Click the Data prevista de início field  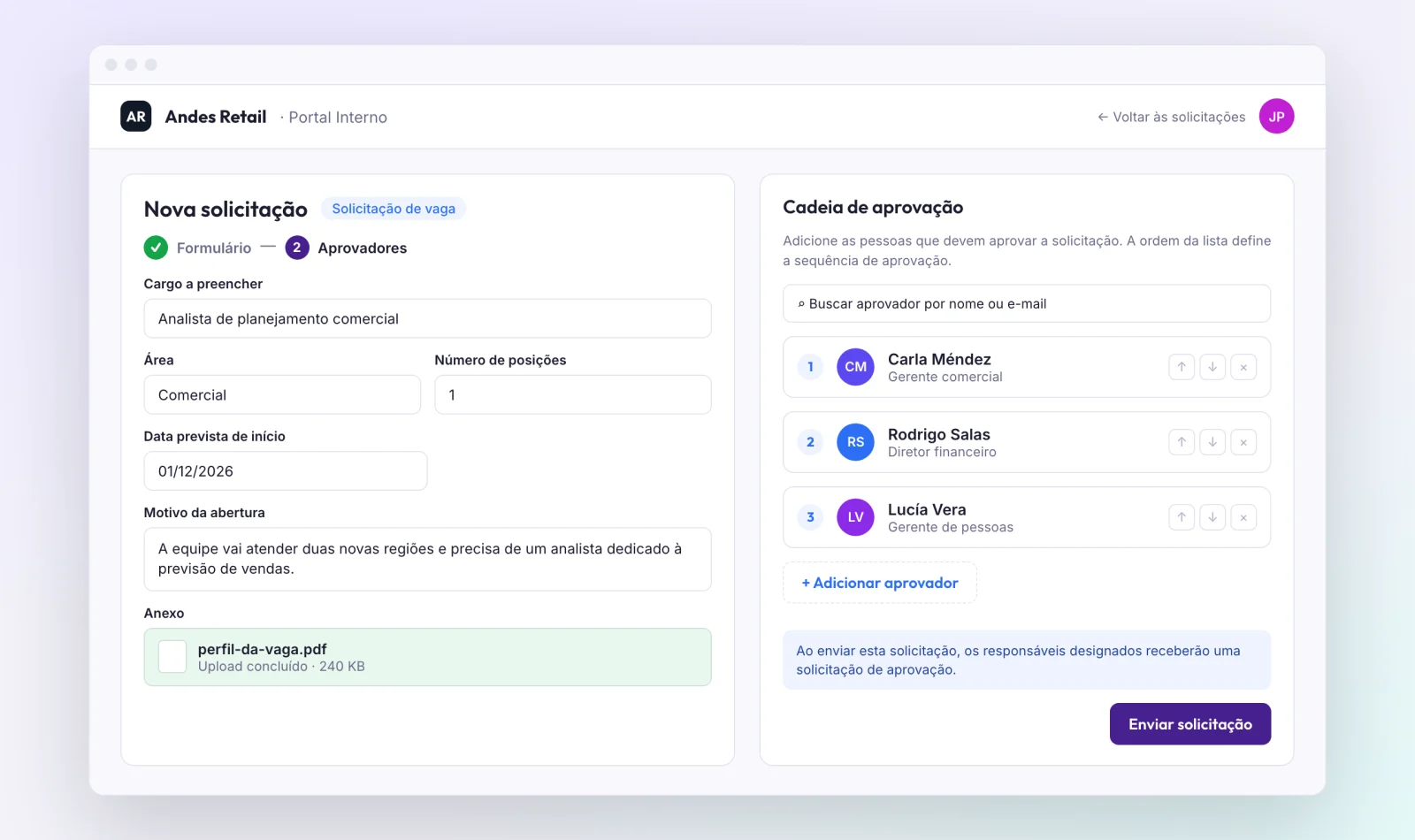point(286,470)
